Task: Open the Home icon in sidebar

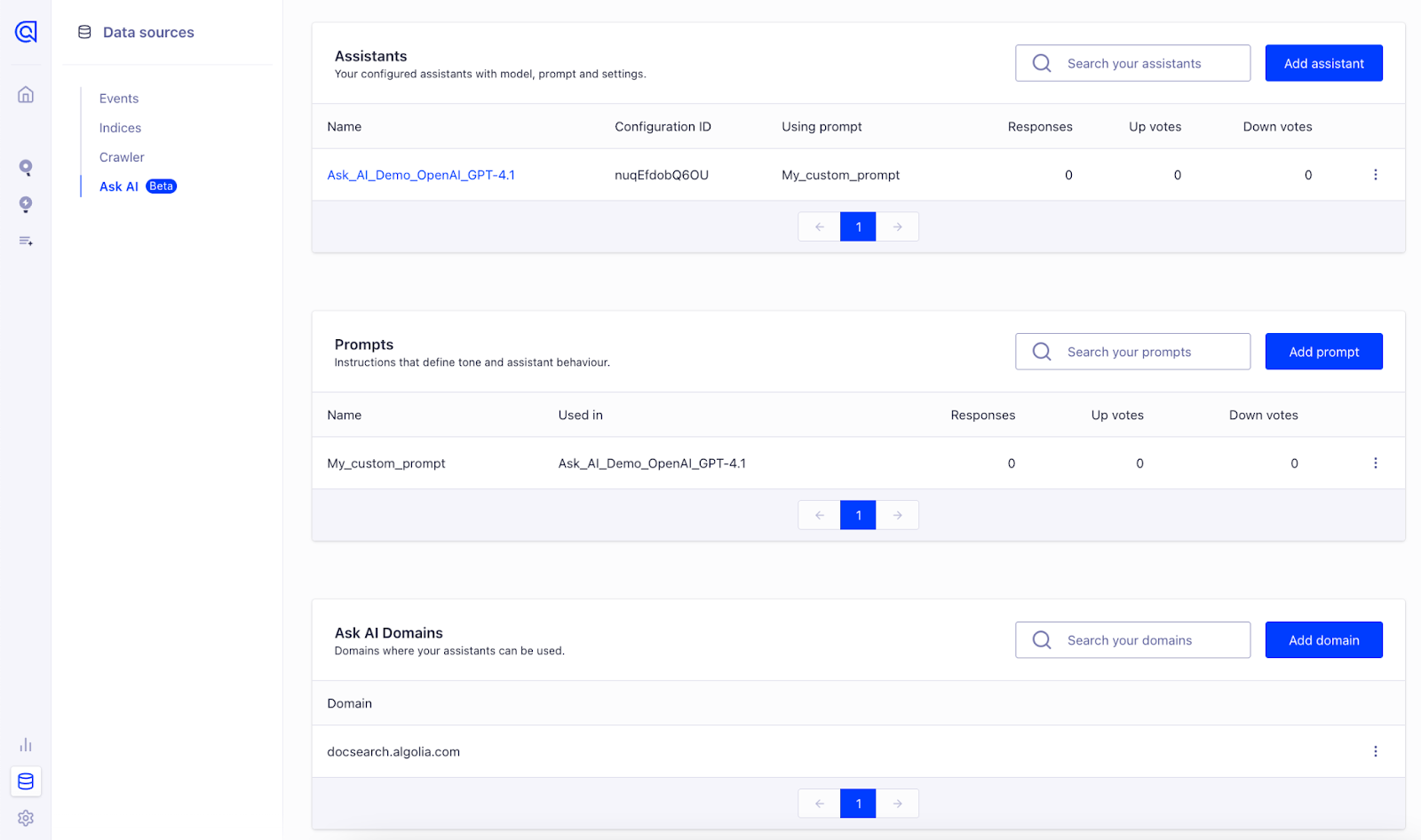Action: pos(26,94)
